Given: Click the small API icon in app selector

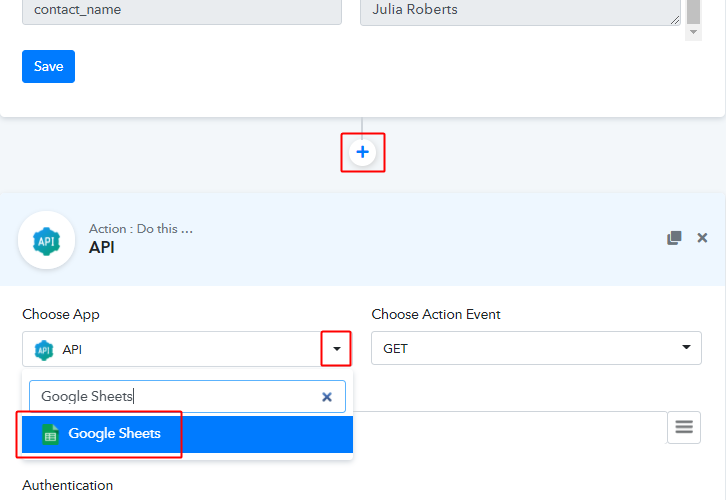Looking at the screenshot, I should tap(44, 350).
